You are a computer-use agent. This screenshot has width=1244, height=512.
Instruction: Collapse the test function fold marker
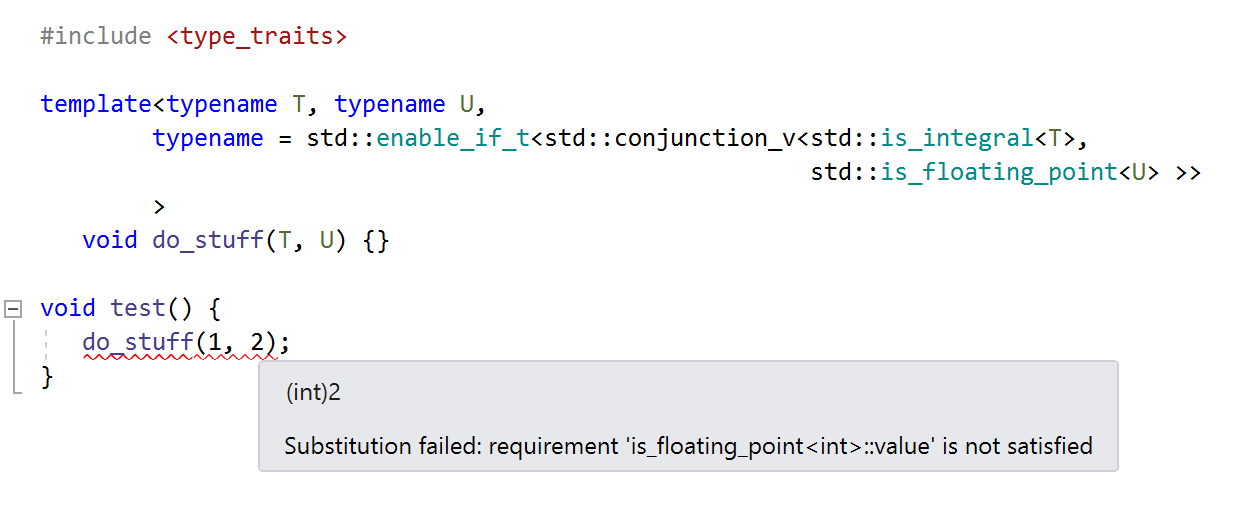[x=13, y=309]
